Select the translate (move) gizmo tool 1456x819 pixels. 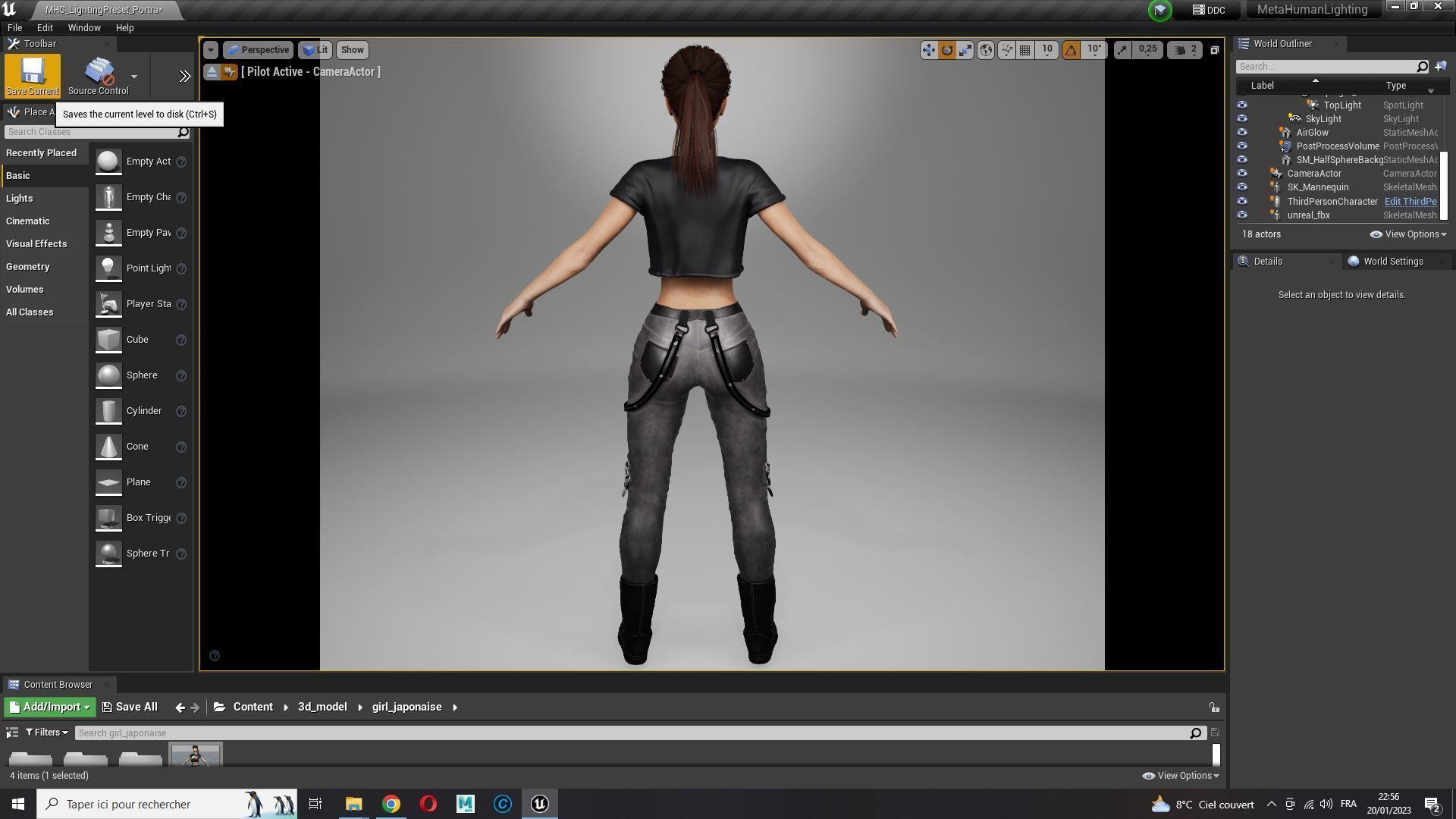[928, 50]
